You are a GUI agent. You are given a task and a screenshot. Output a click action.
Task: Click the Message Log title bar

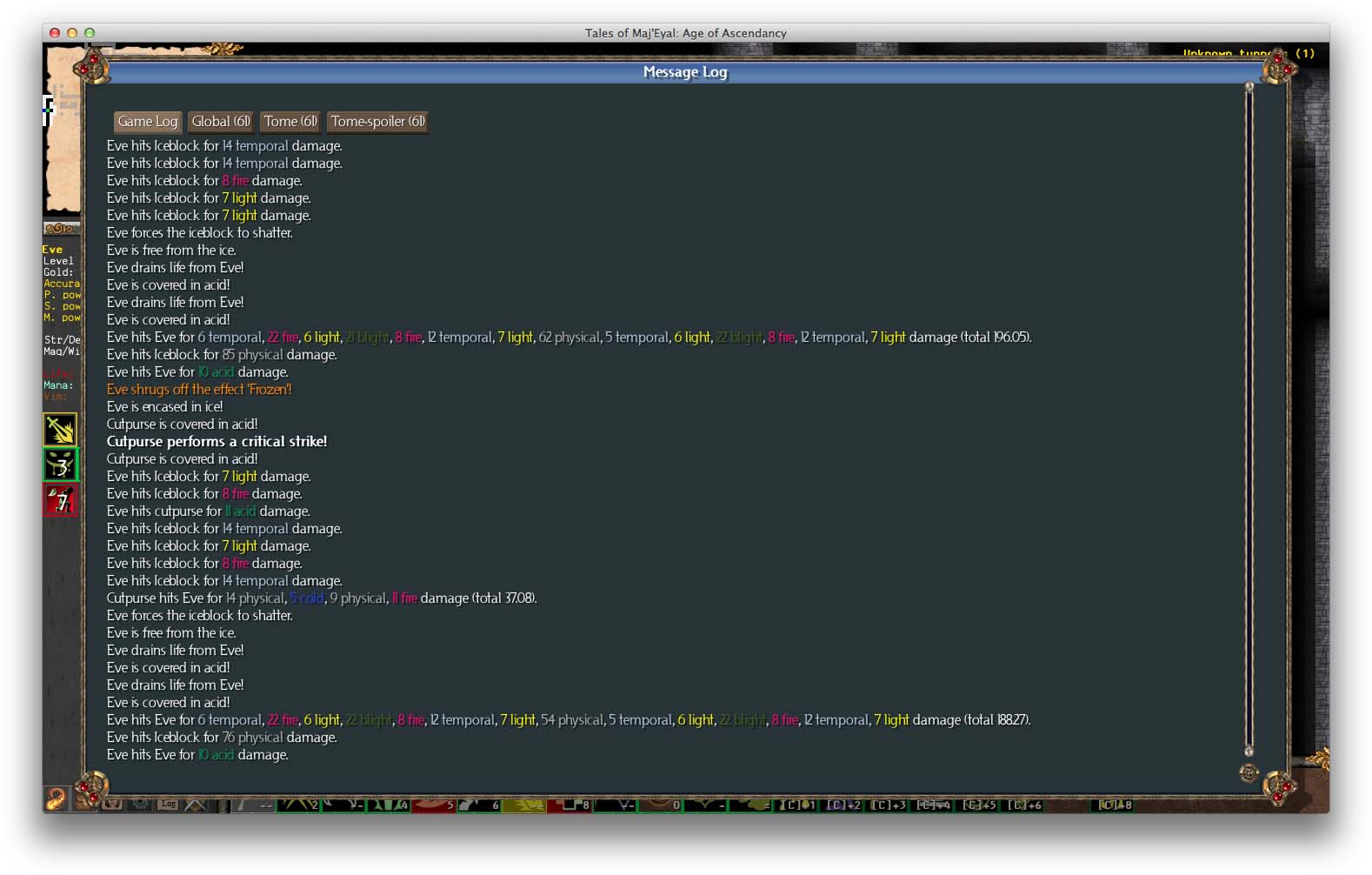(x=685, y=72)
